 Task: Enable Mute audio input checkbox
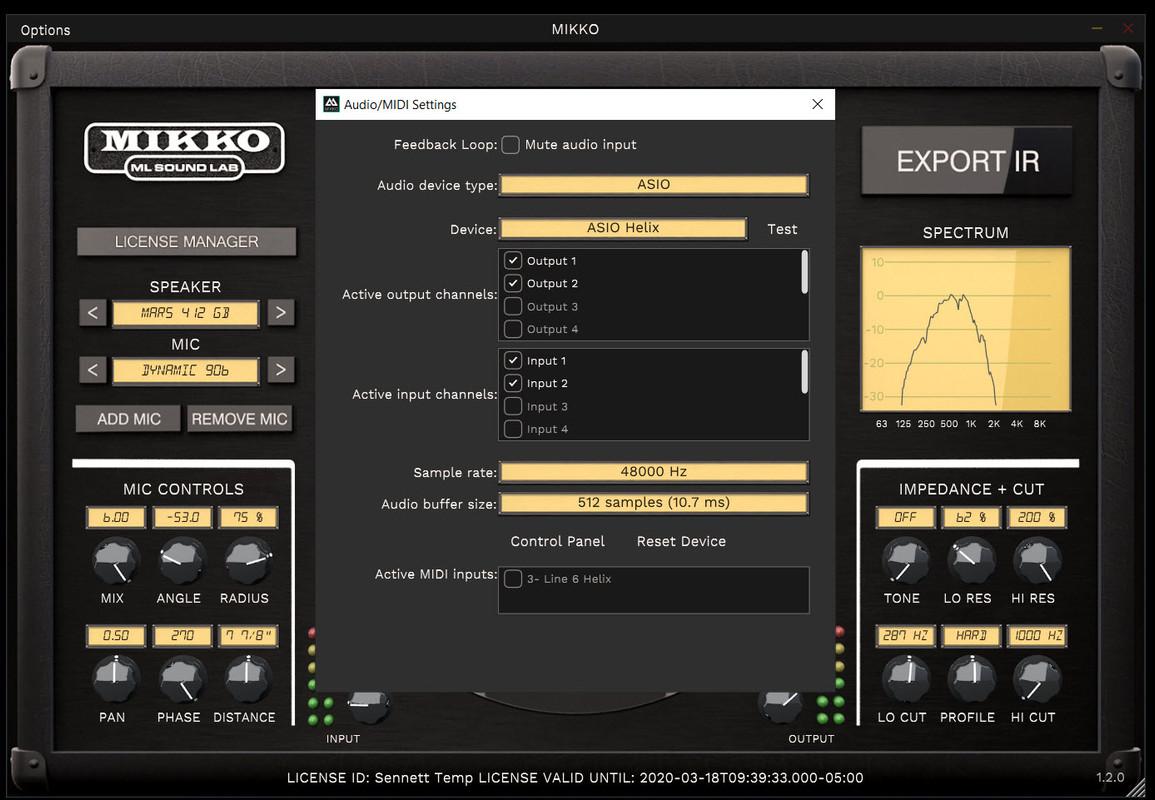[510, 144]
